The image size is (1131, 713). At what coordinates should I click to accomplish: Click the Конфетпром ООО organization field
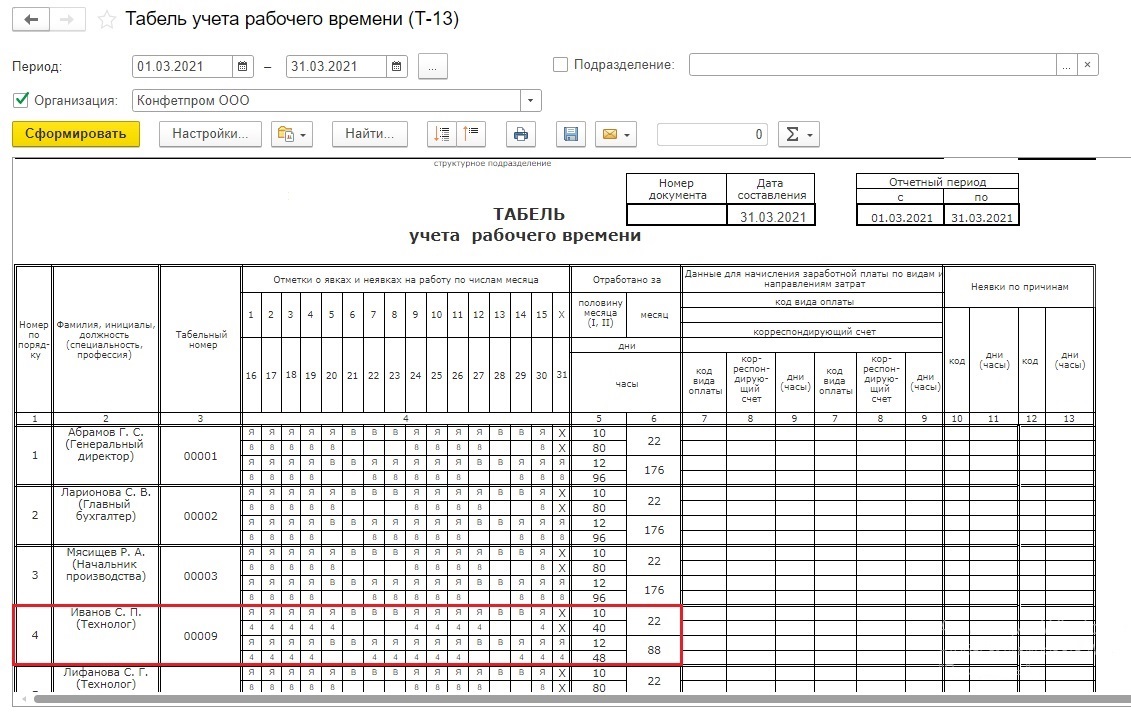327,100
